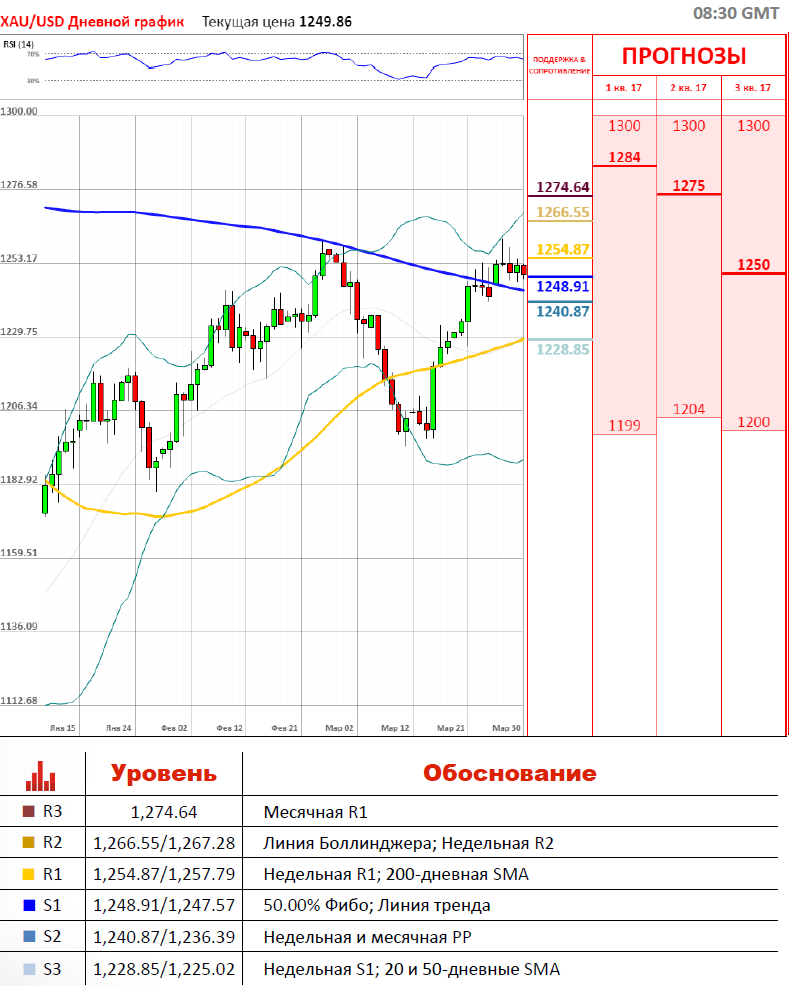Click the yellow R1 legend marker

point(28,875)
